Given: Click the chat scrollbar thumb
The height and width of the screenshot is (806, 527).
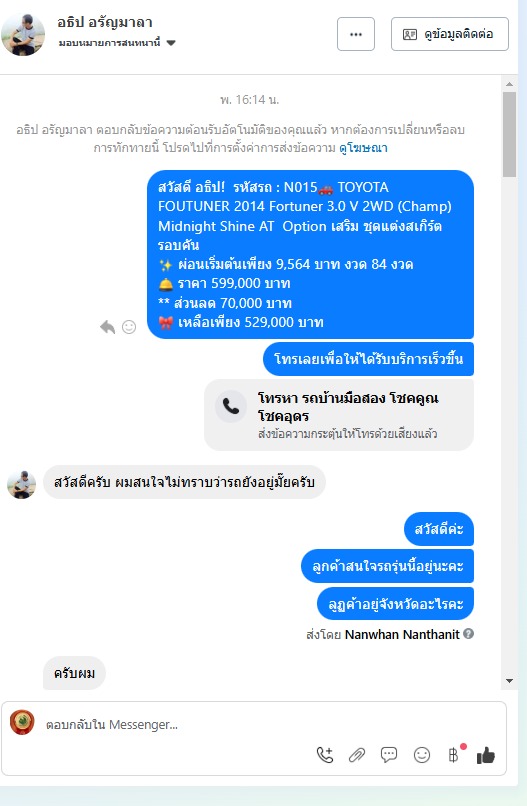Looking at the screenshot, I should click(510, 135).
